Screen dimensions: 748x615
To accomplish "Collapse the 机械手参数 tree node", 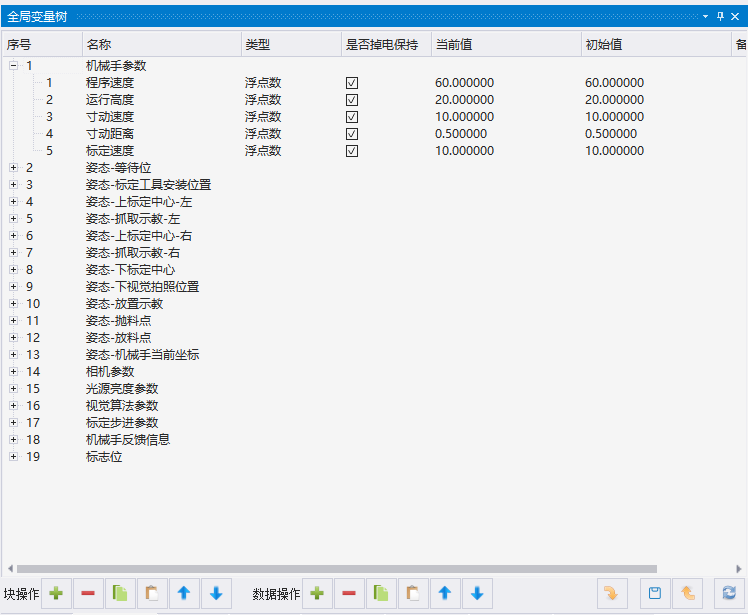I will [x=14, y=66].
